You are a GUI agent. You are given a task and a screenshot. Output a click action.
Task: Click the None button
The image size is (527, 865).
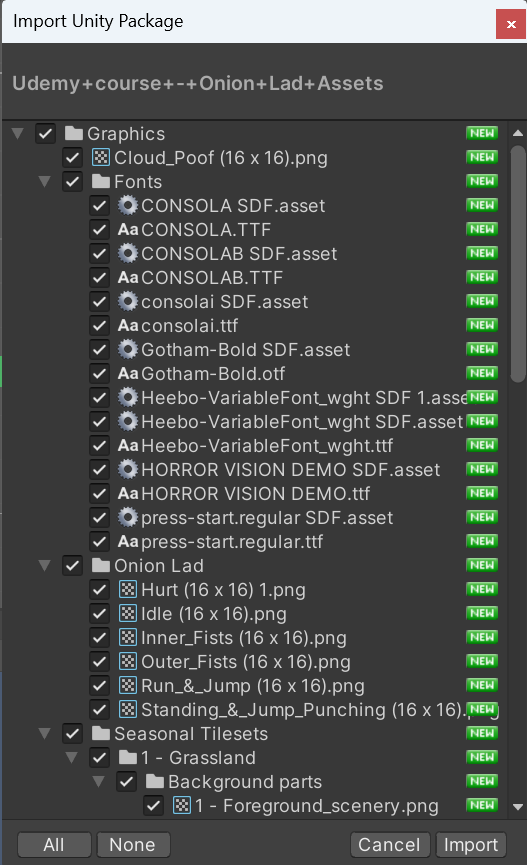coord(133,845)
